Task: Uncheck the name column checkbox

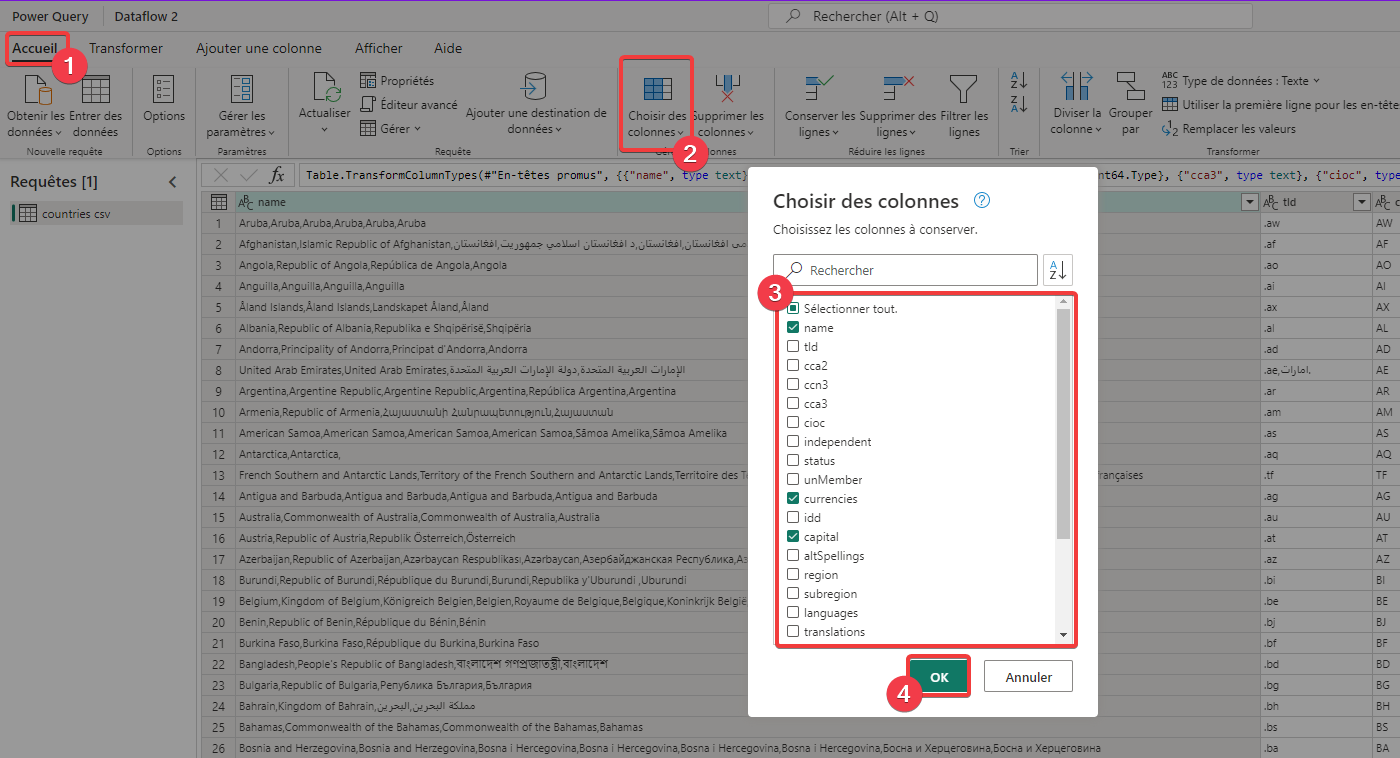Action: click(793, 328)
